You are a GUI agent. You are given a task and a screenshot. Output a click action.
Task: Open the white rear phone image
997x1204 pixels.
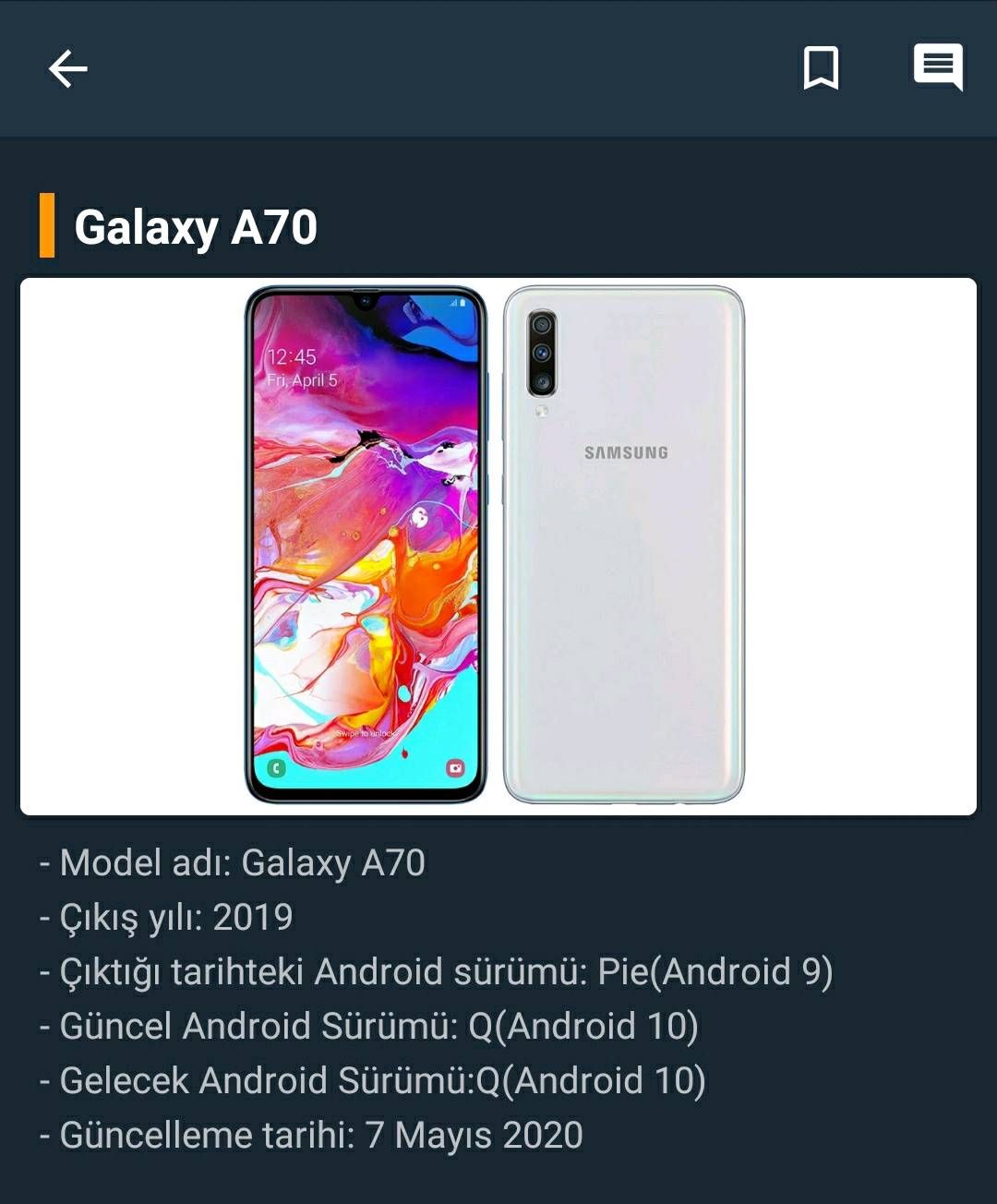tap(624, 545)
